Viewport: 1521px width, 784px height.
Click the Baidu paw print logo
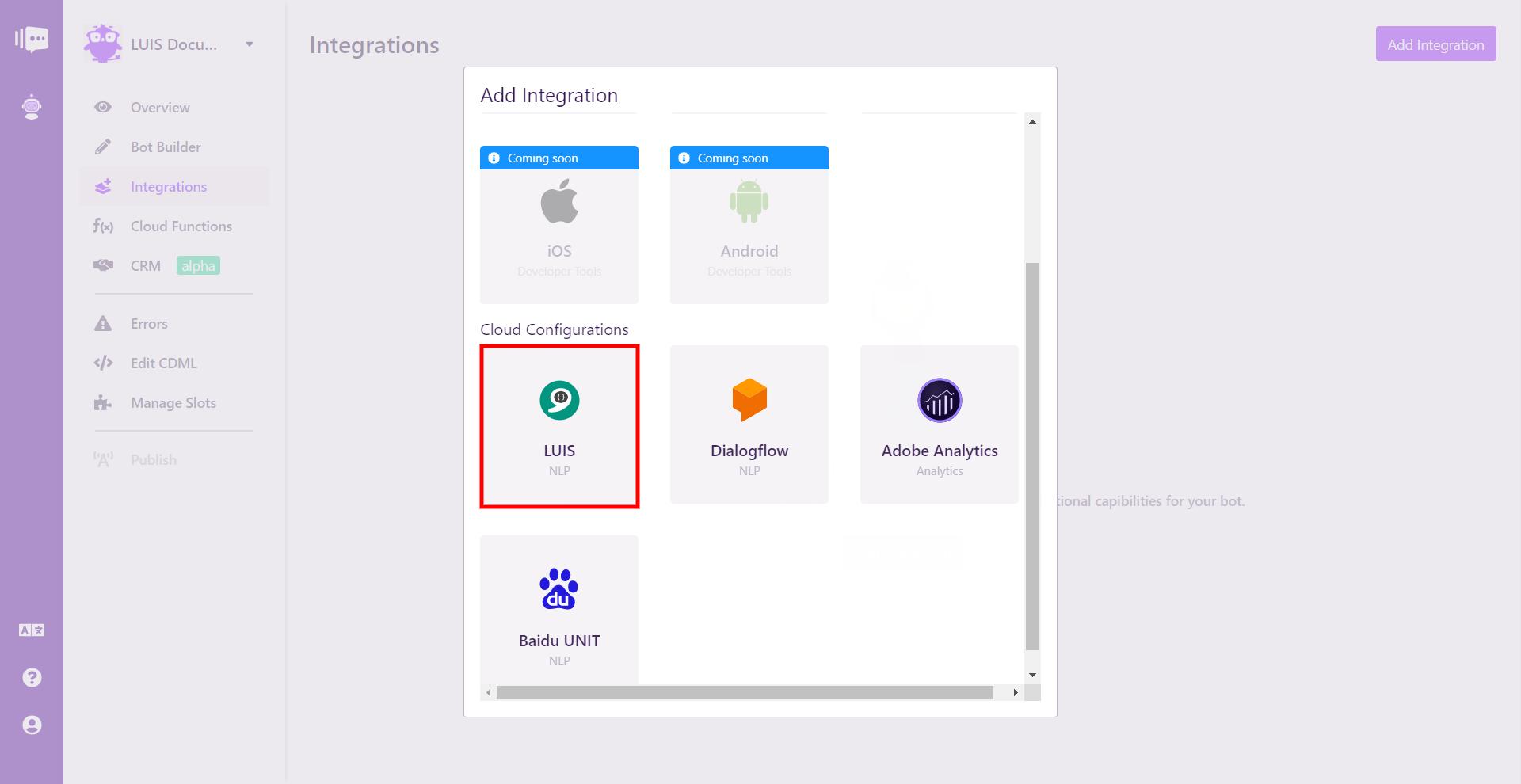click(559, 589)
